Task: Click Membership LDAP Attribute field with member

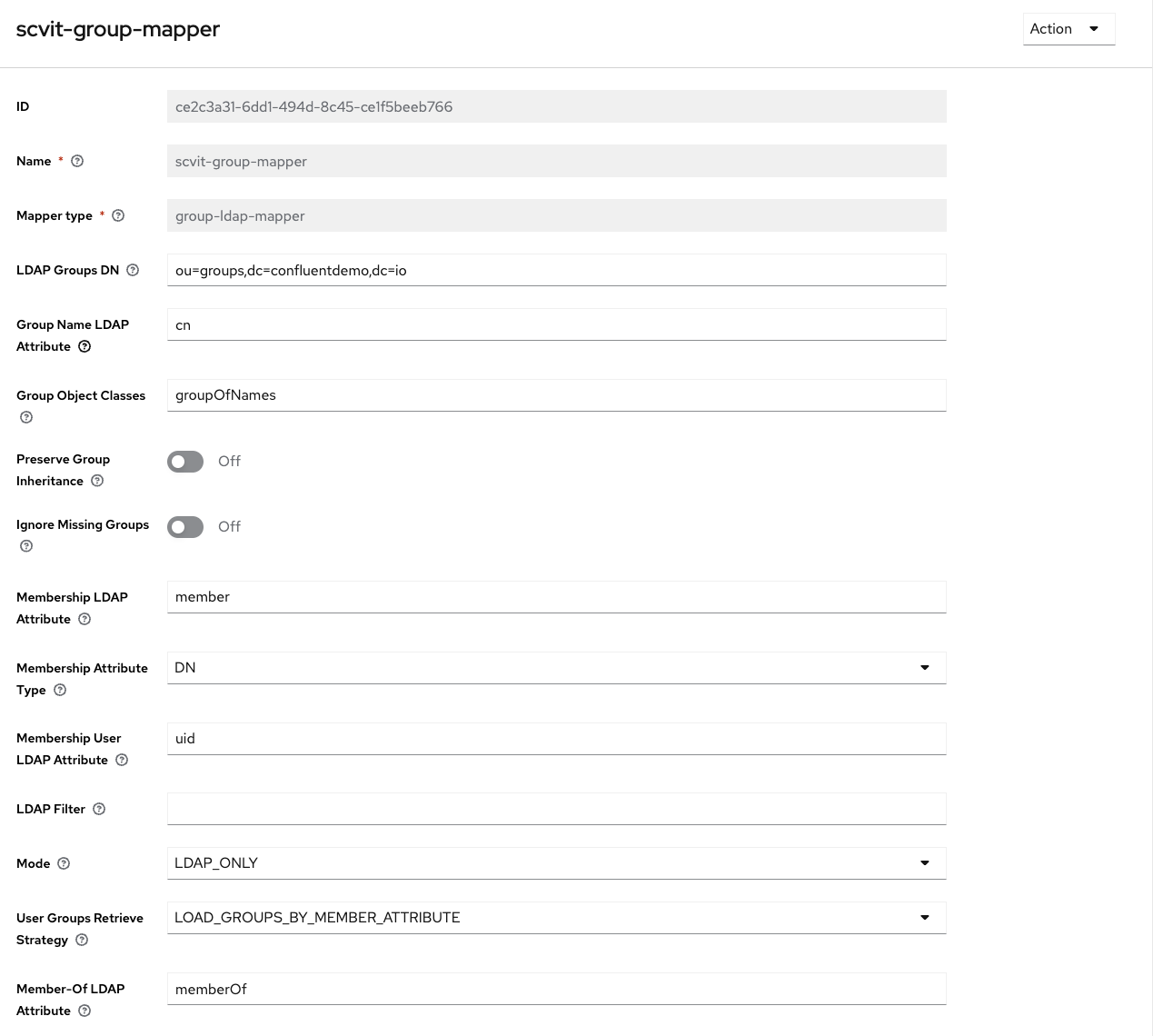Action: (557, 597)
